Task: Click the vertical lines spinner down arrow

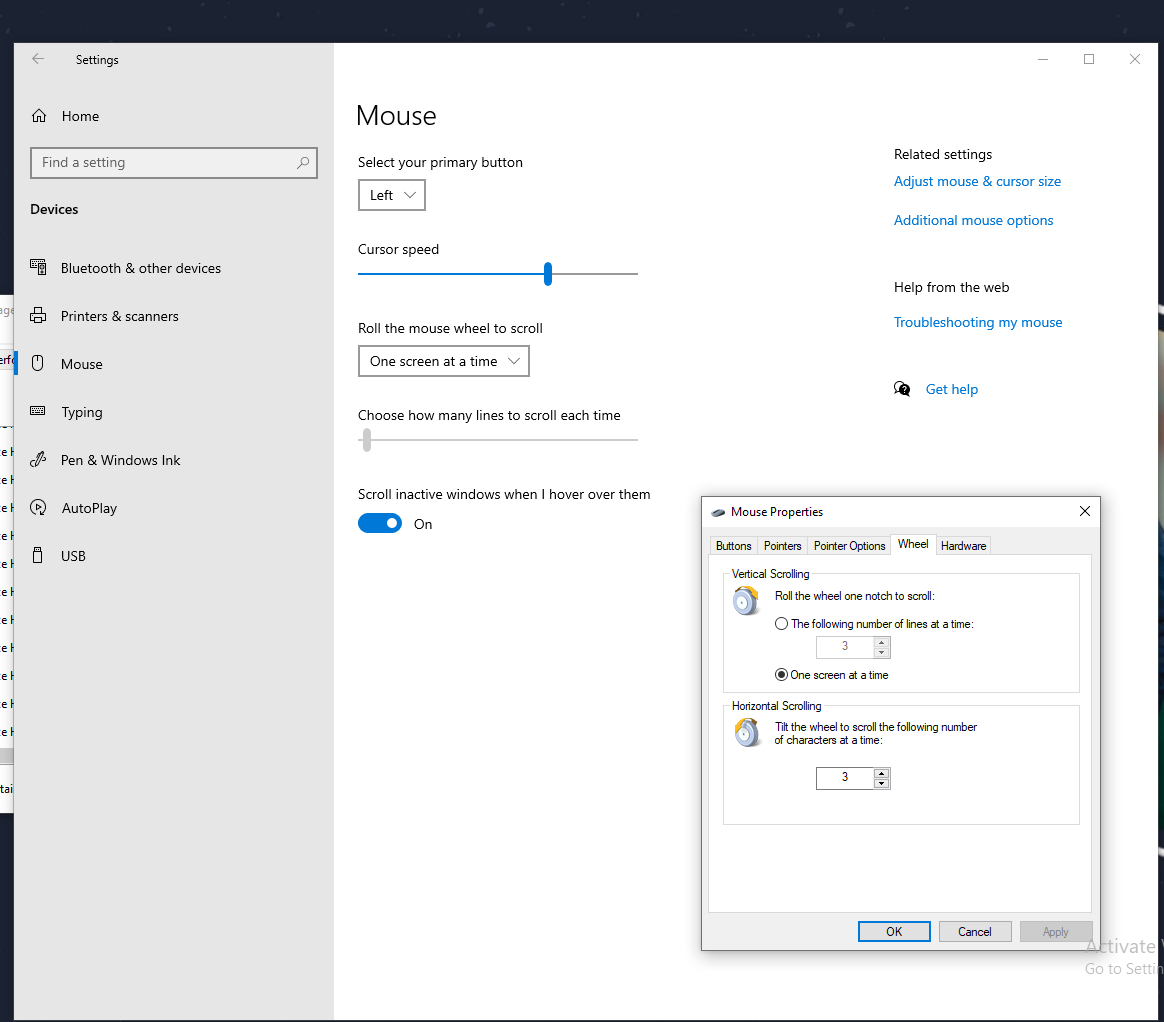Action: pyautogui.click(x=881, y=652)
